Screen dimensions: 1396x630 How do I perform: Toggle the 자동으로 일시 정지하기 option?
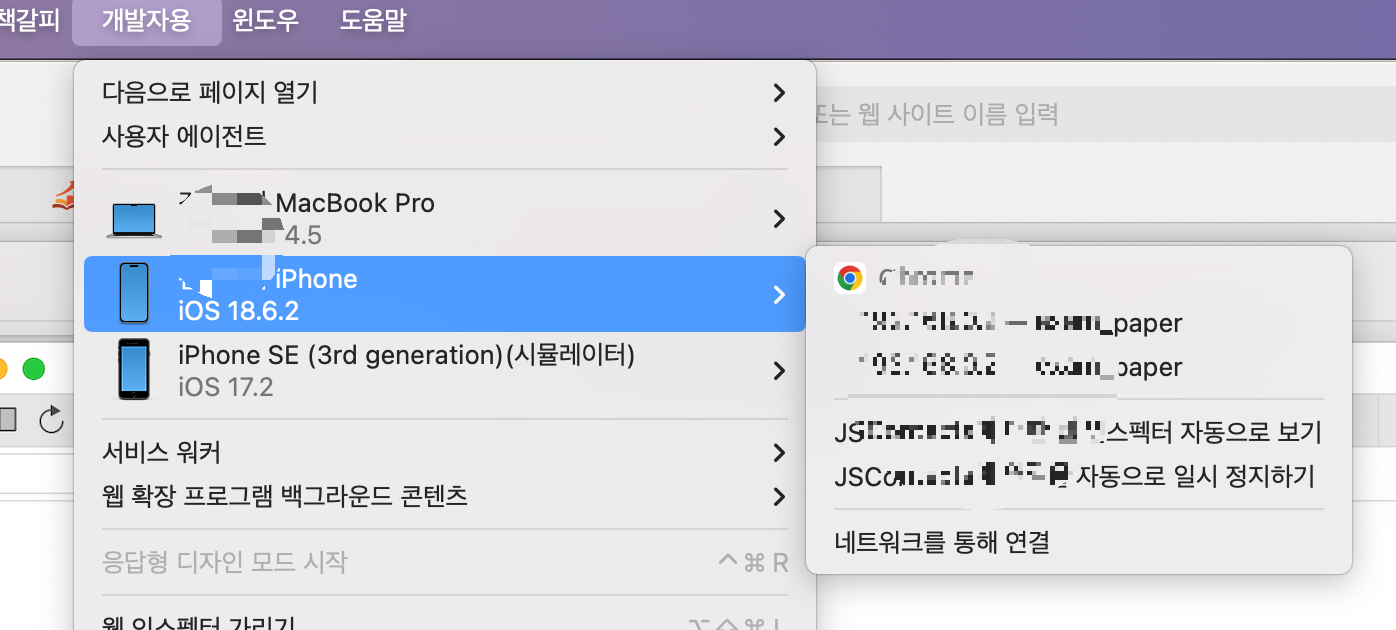click(1078, 476)
